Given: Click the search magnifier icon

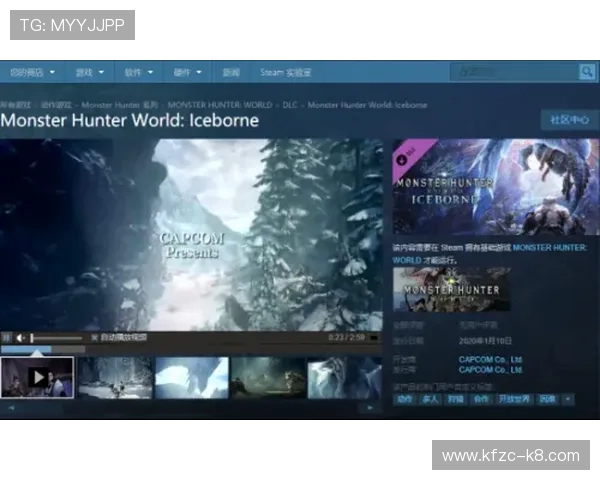Looking at the screenshot, I should click(587, 72).
